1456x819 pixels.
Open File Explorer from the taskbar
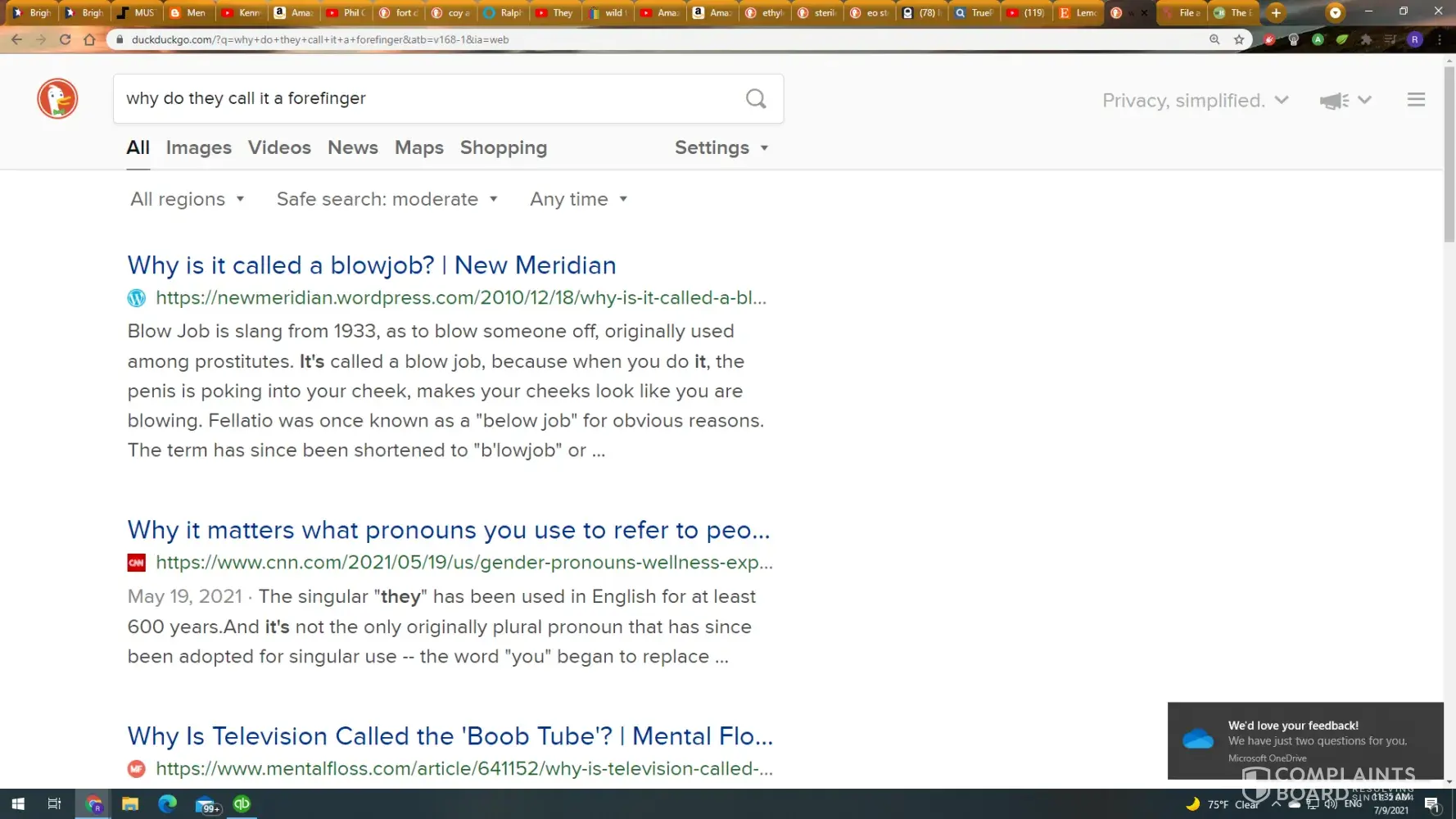point(129,804)
